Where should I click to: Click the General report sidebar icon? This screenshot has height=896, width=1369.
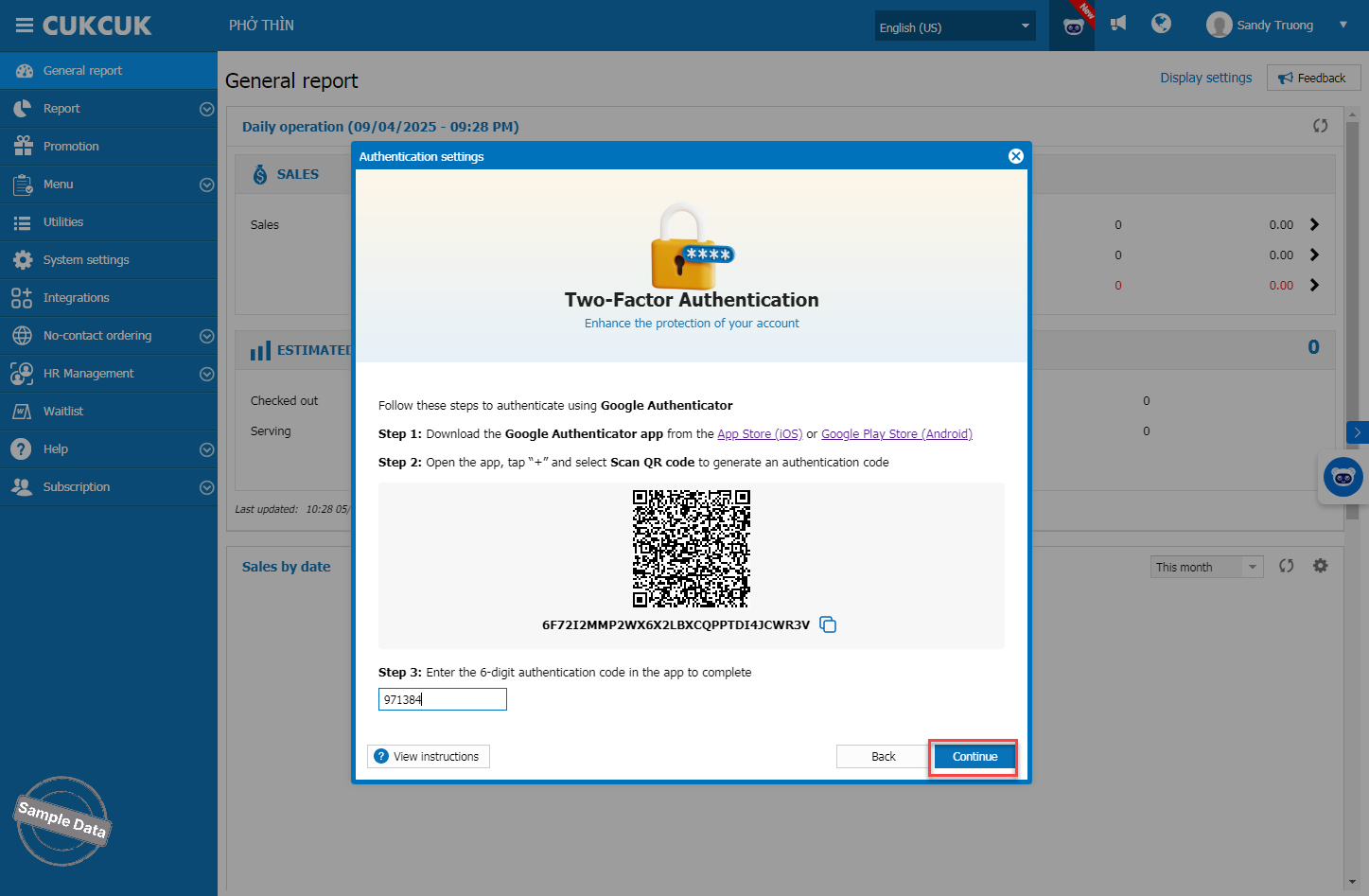[24, 71]
